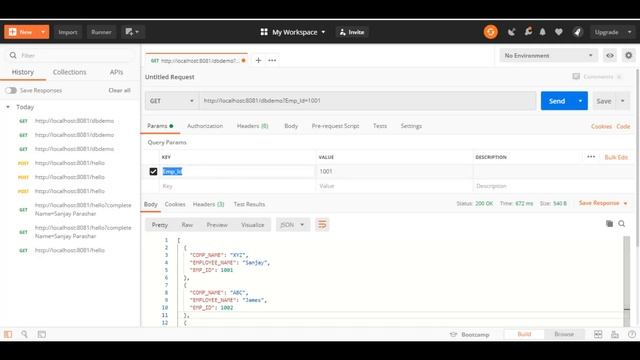Click the rocket icon near Upgrade

click(578, 32)
